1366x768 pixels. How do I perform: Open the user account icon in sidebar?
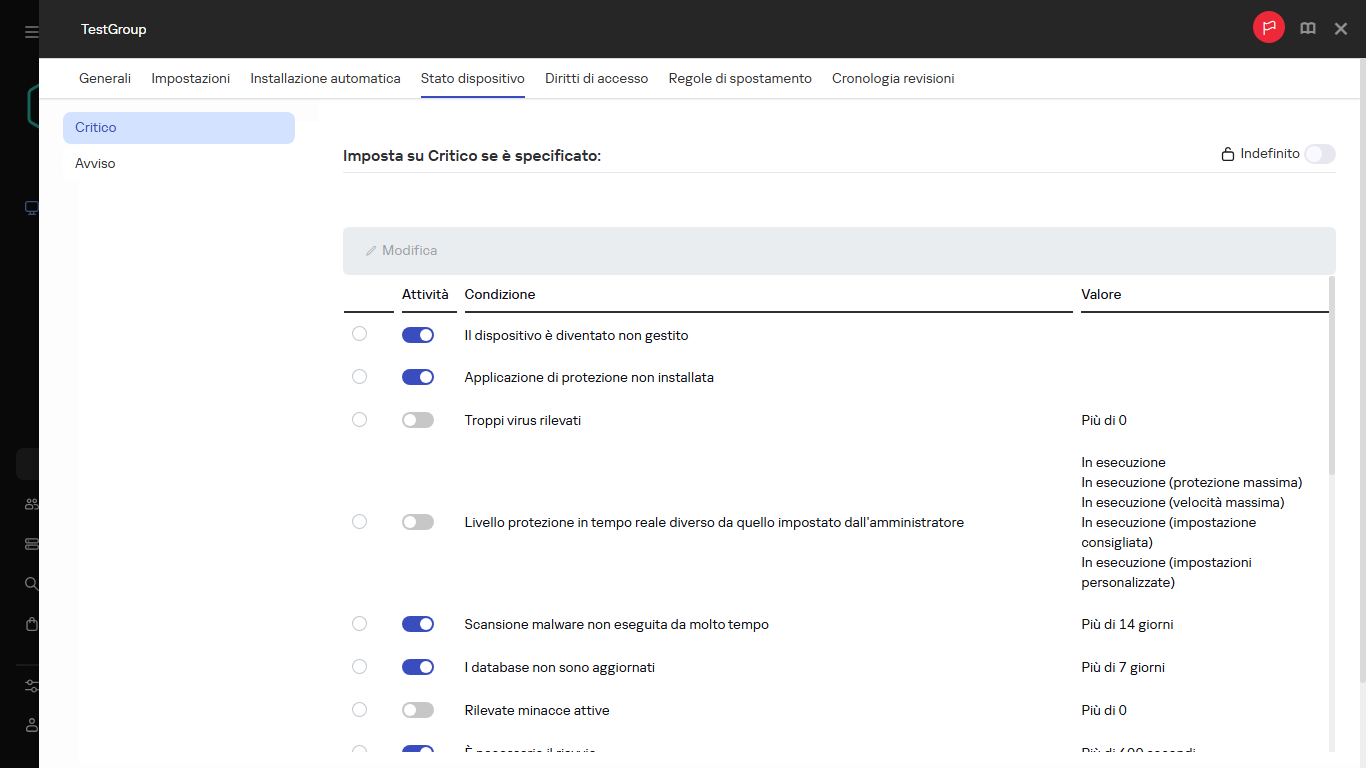click(30, 726)
